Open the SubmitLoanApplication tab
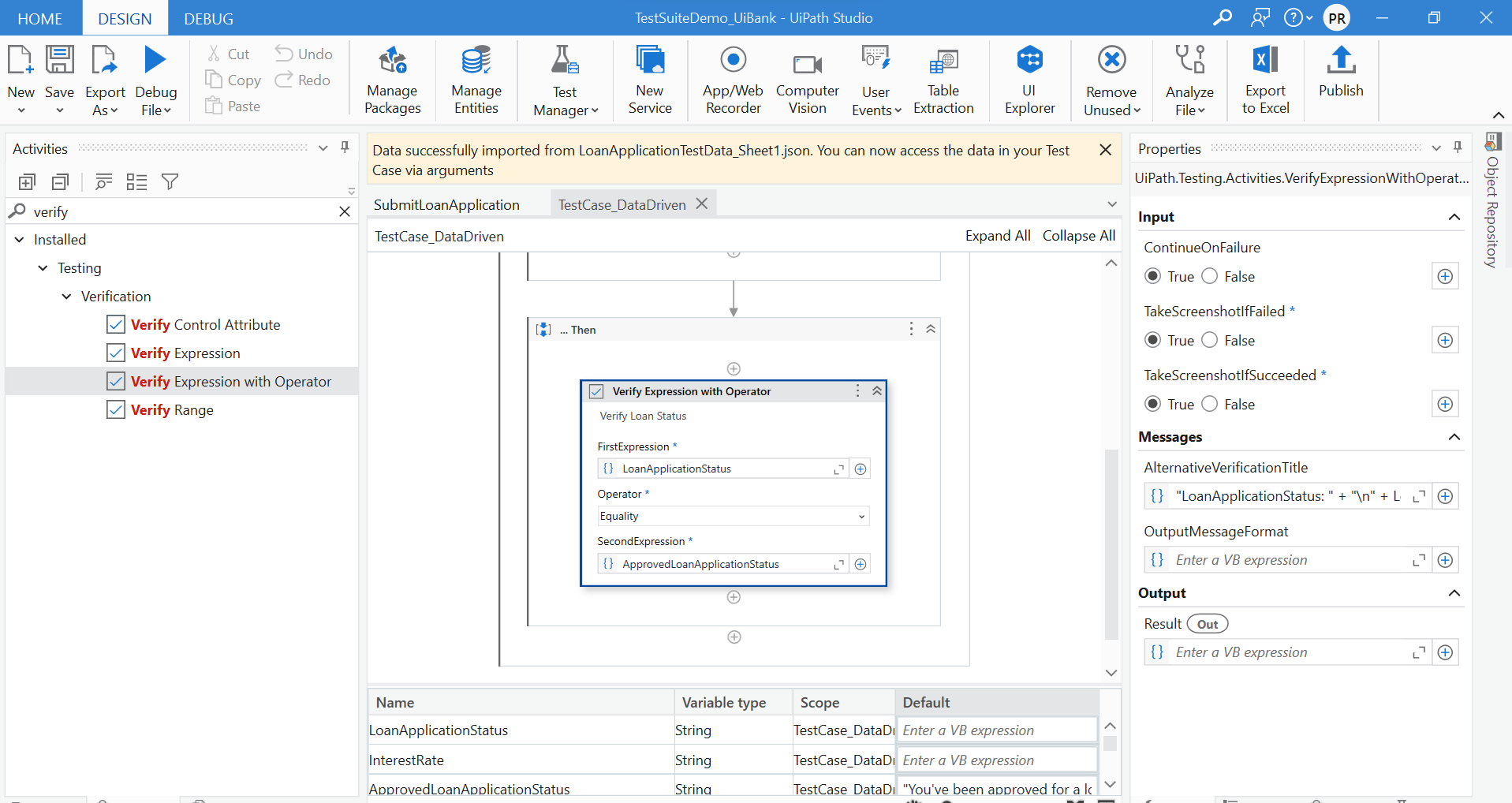 [446, 204]
